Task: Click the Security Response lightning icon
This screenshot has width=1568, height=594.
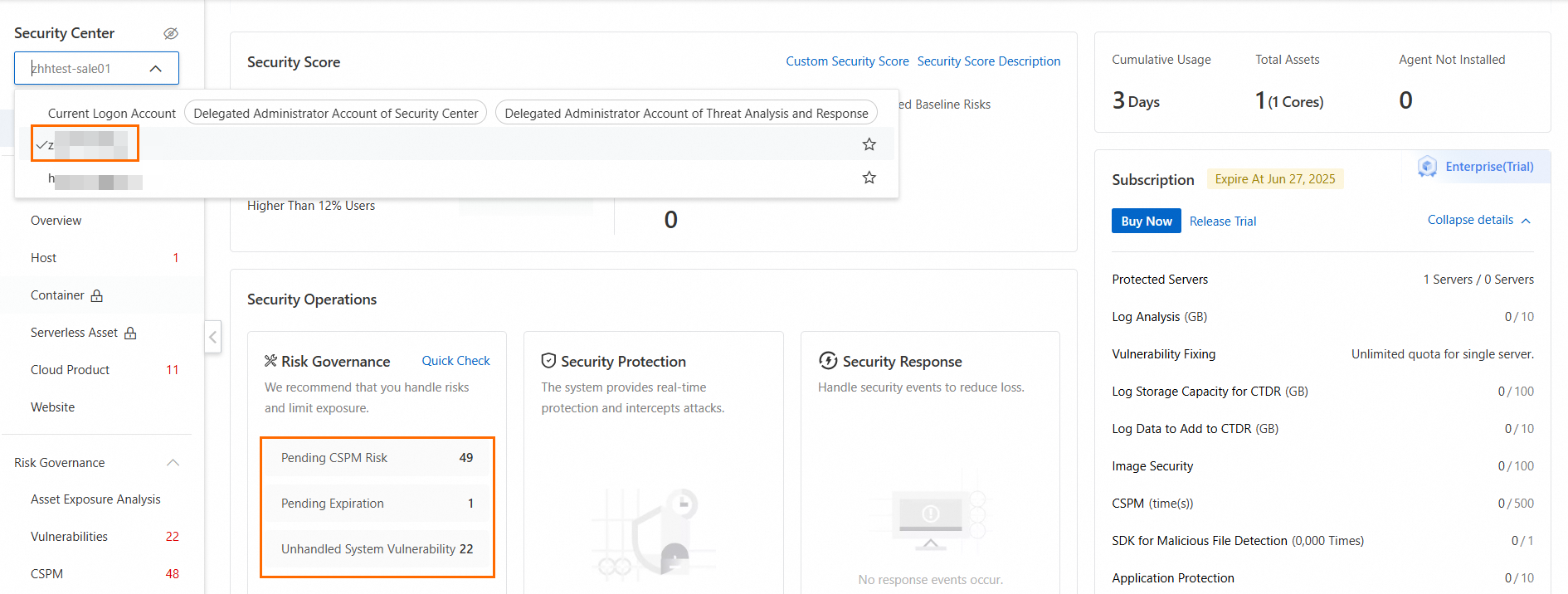Action: (x=827, y=361)
